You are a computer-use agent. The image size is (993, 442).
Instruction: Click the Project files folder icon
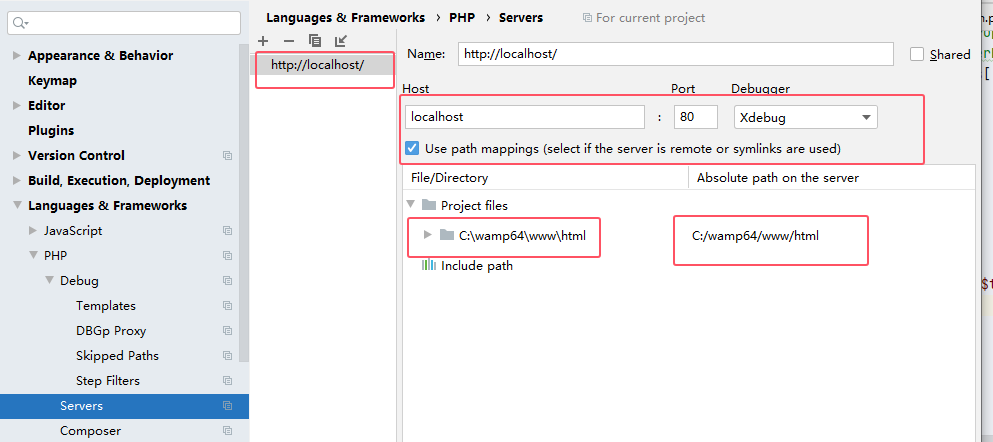tap(429, 205)
